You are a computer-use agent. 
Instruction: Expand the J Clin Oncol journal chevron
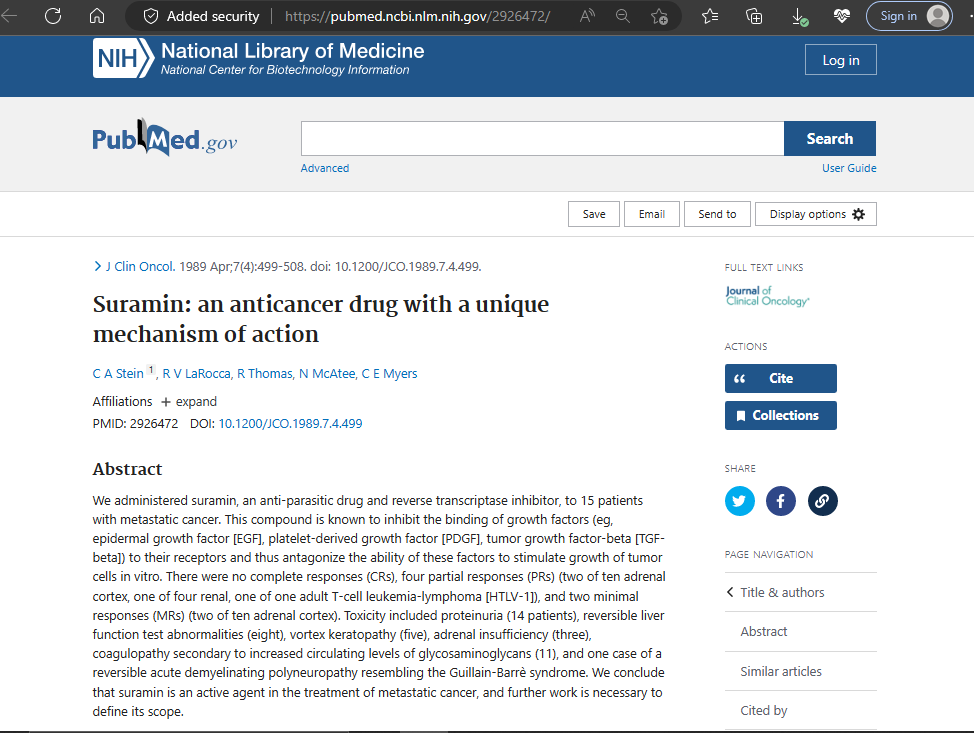(98, 266)
